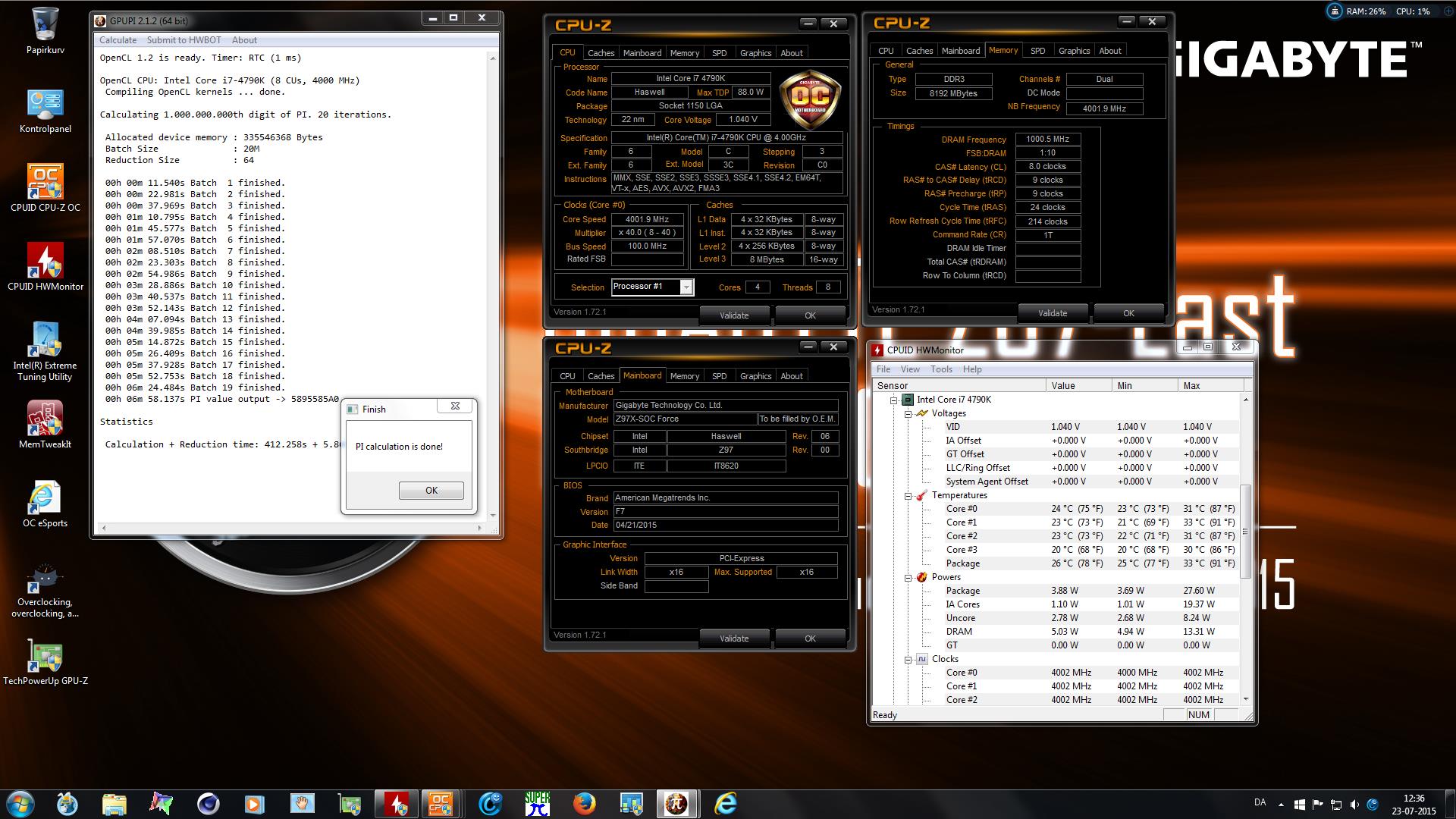
Task: Click OK in the CPU-Z Mainboard window
Action: 810,639
